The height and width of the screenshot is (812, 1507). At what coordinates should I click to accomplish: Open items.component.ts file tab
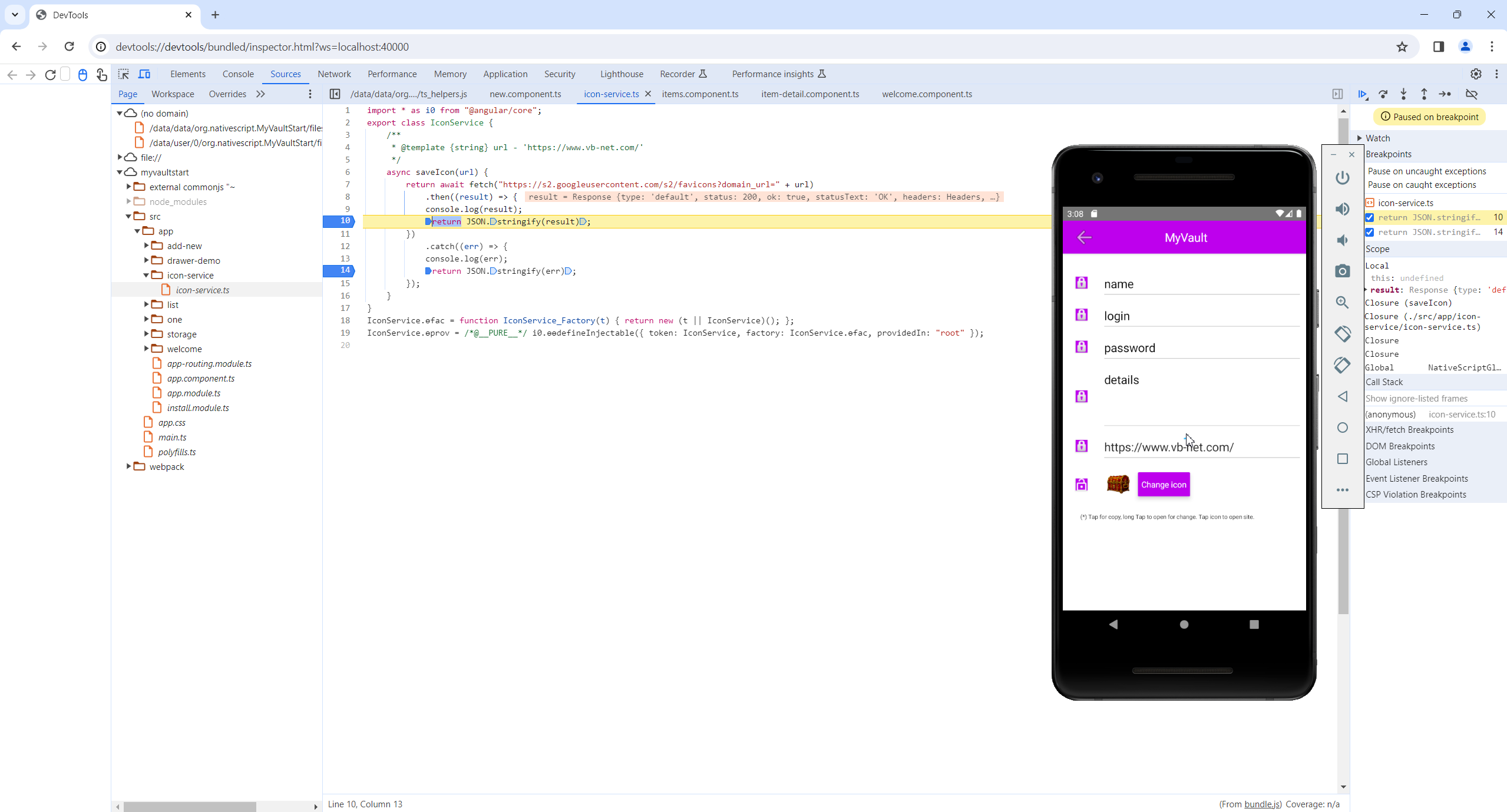(x=699, y=94)
